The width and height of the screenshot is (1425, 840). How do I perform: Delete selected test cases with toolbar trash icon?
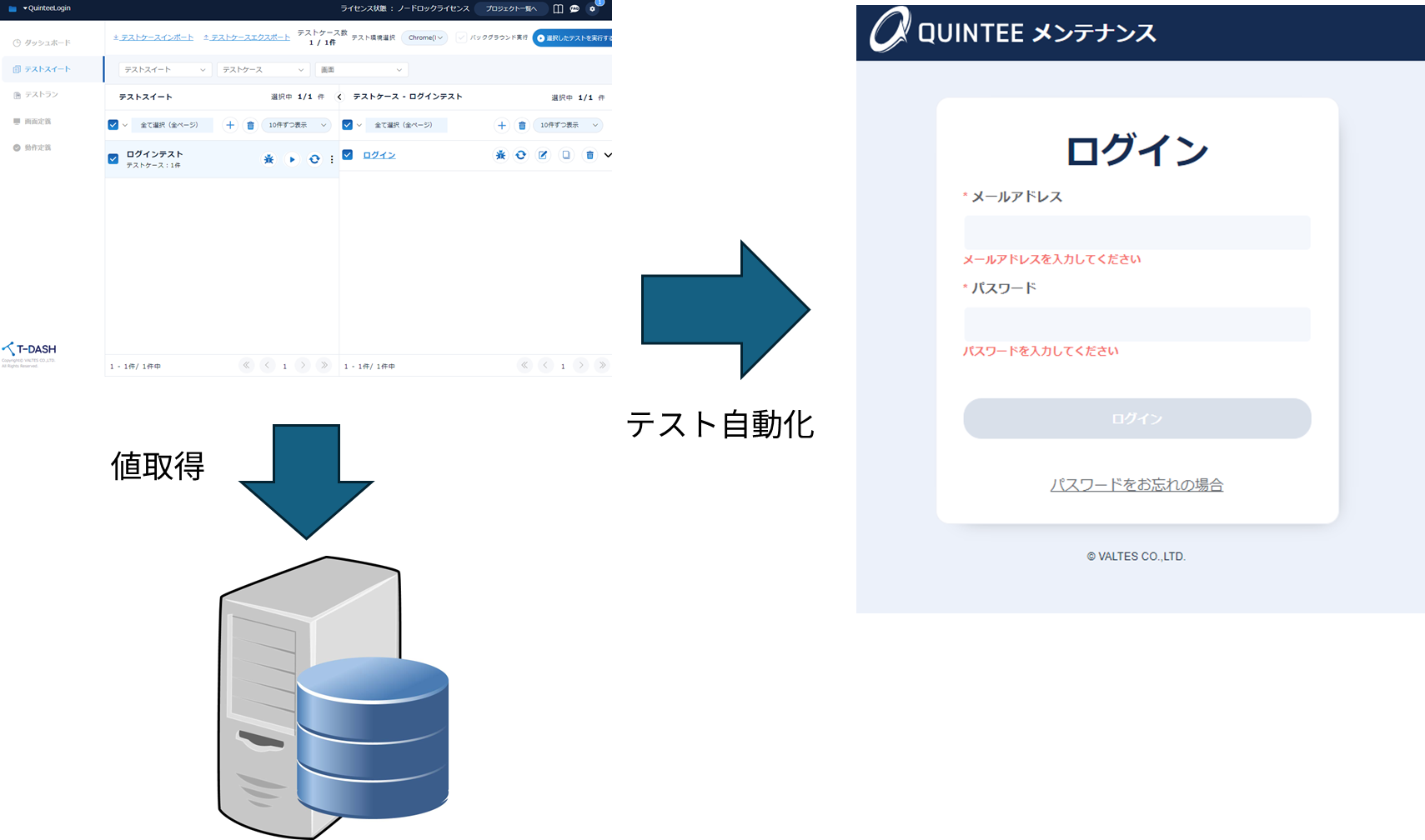click(522, 125)
